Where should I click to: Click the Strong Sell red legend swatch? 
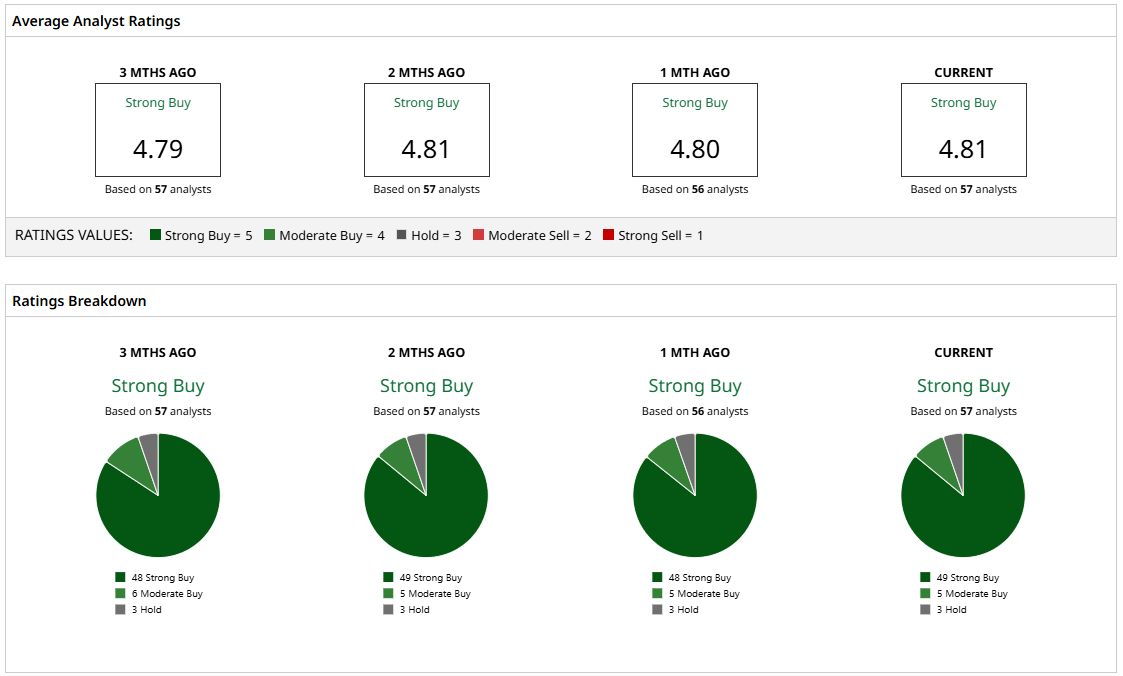point(608,235)
